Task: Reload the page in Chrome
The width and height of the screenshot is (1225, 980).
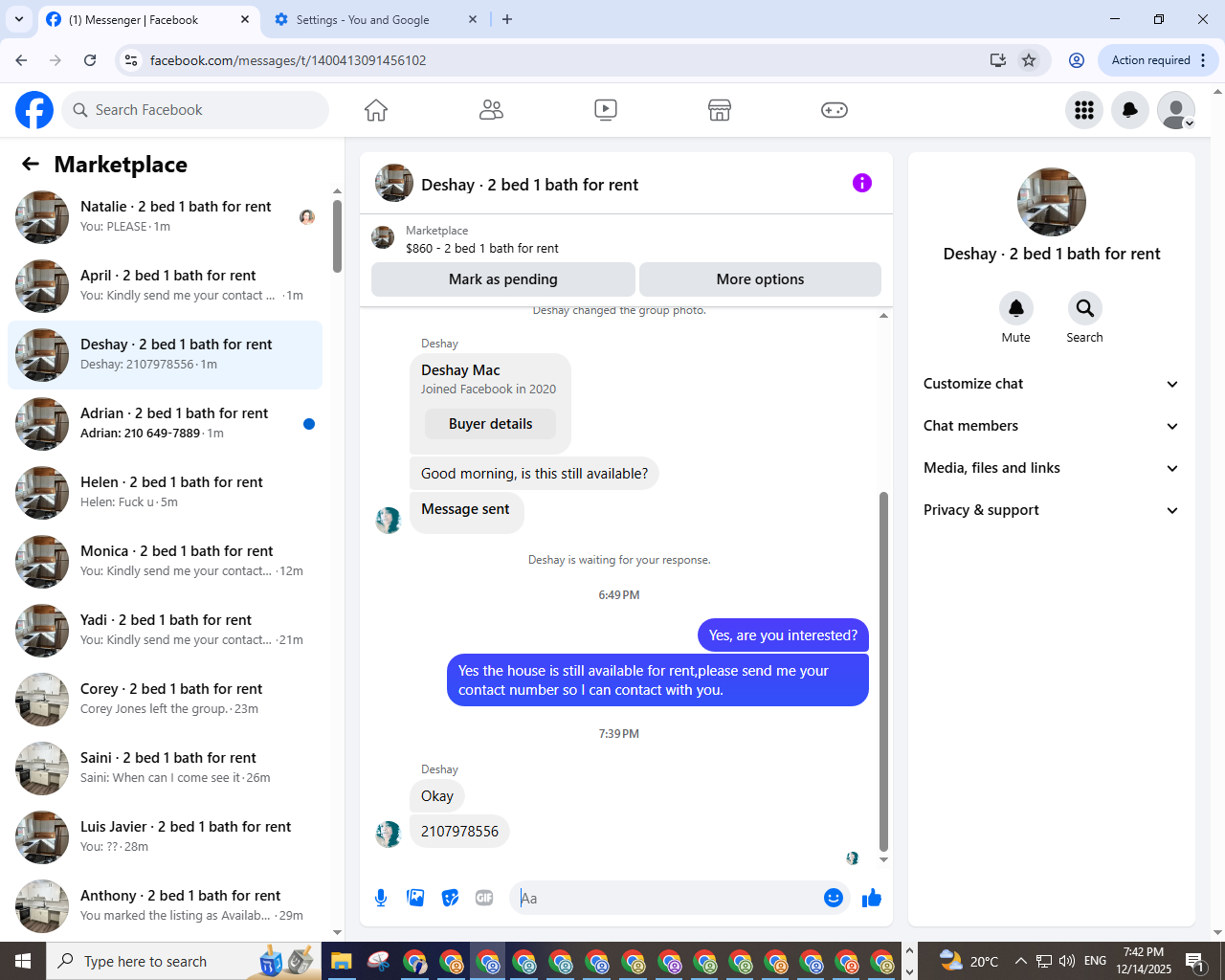Action: [x=90, y=60]
